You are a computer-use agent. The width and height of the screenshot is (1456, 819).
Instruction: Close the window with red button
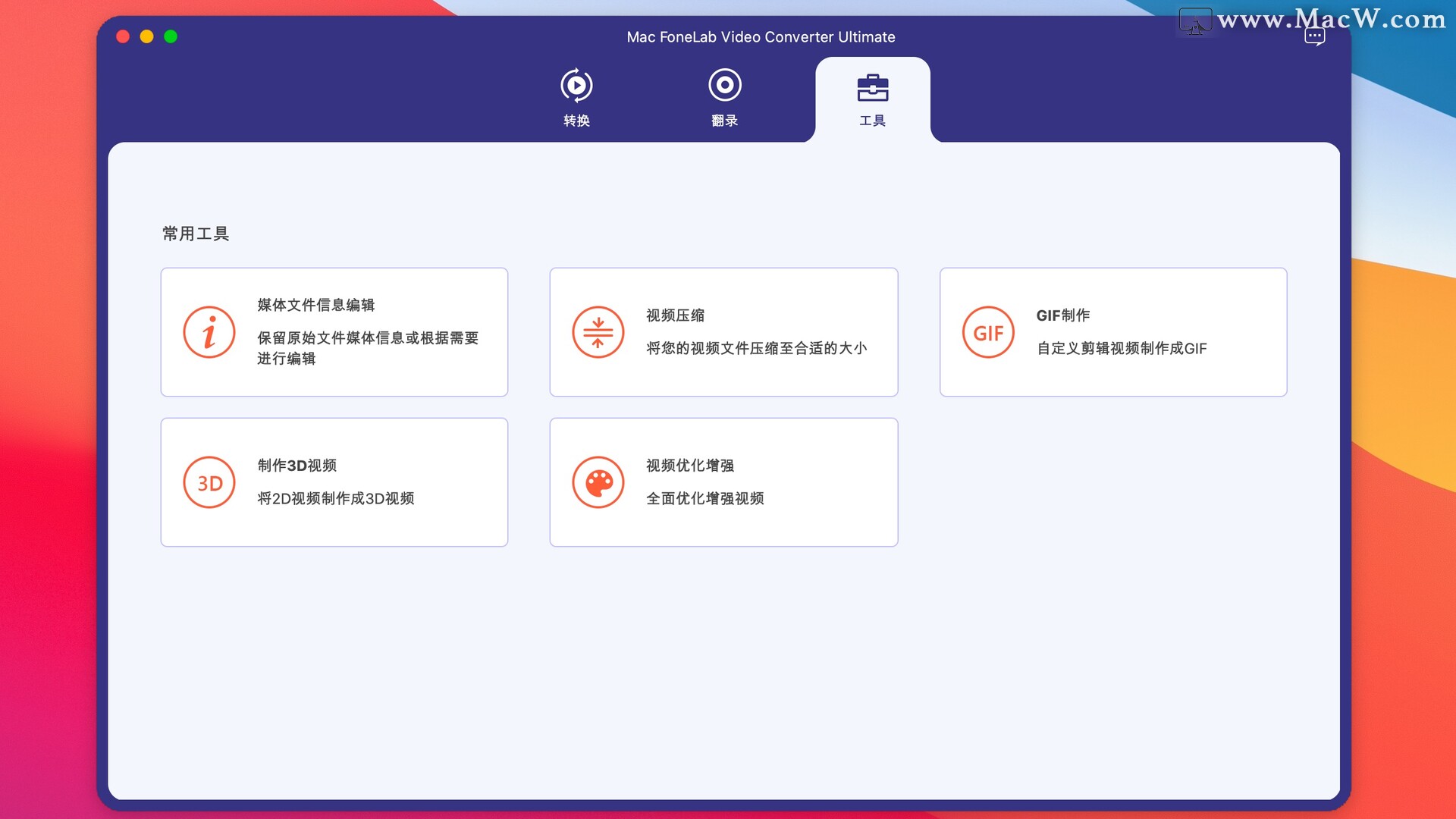pos(123,36)
